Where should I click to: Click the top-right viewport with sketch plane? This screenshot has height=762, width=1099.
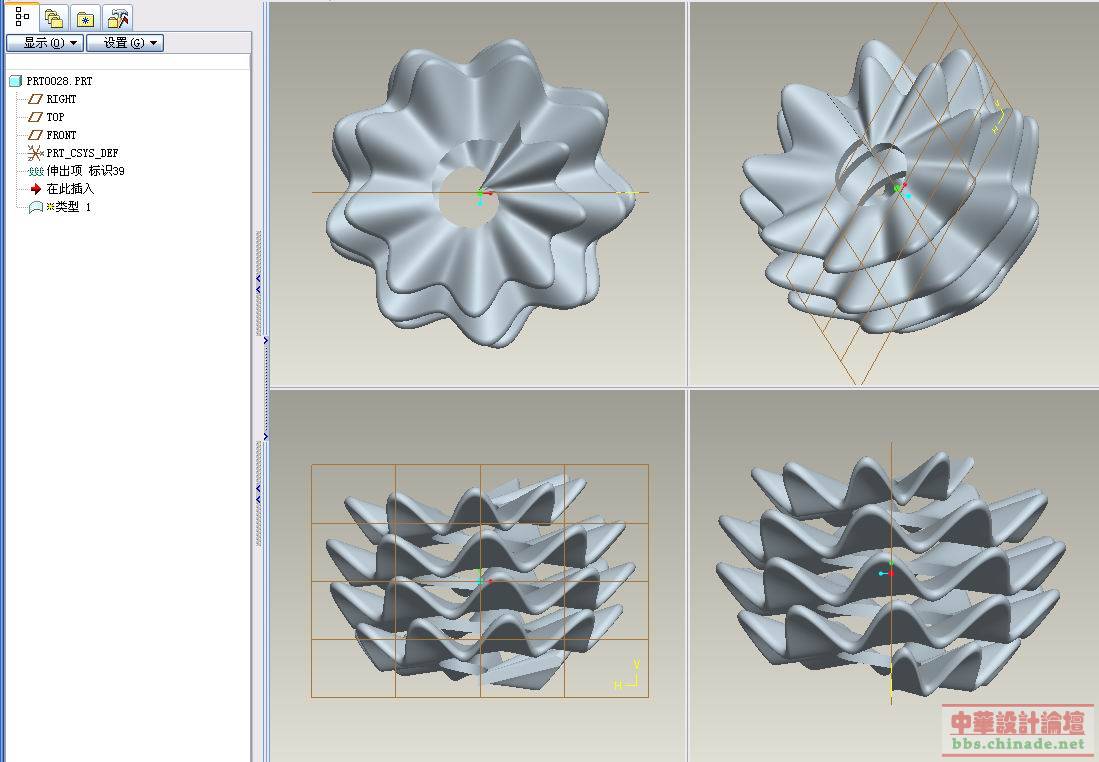point(894,193)
